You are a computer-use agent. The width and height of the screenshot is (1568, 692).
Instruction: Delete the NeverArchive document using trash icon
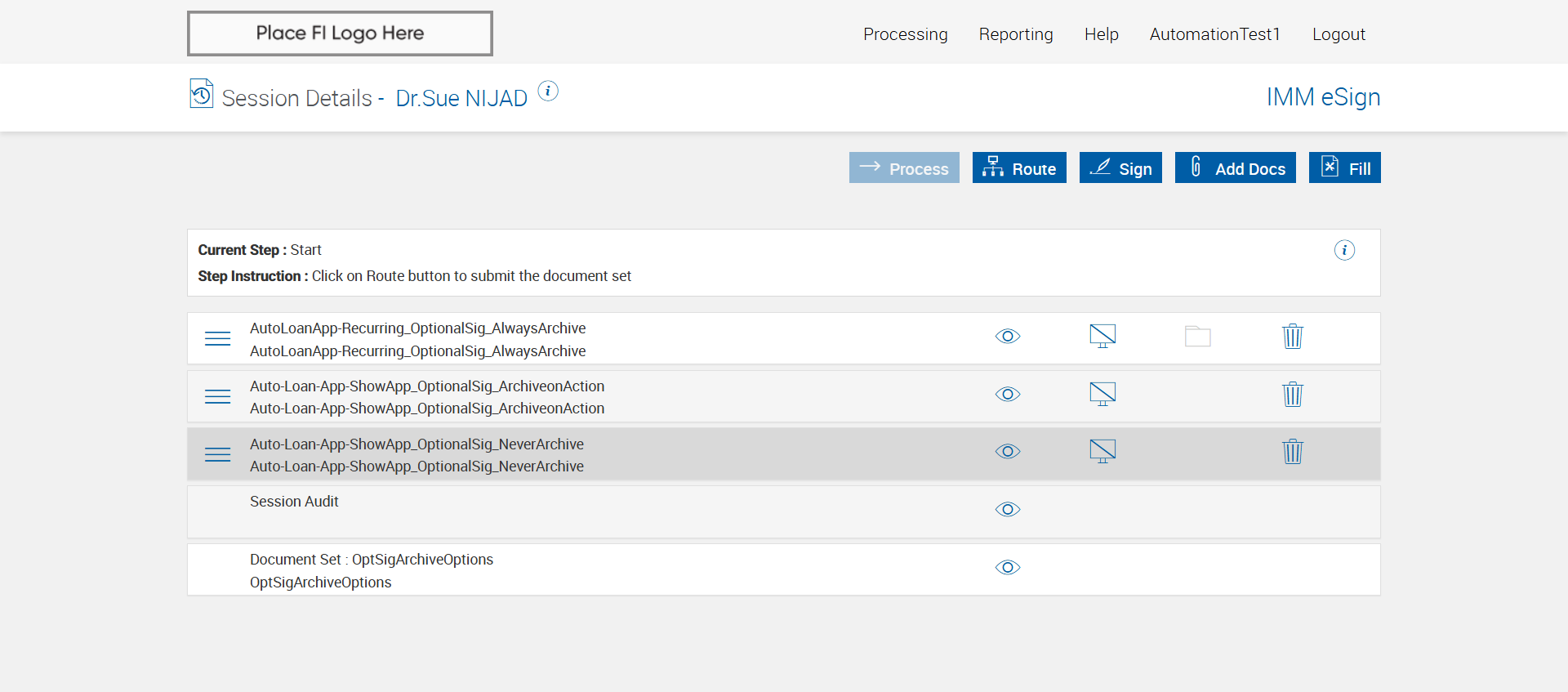point(1292,452)
